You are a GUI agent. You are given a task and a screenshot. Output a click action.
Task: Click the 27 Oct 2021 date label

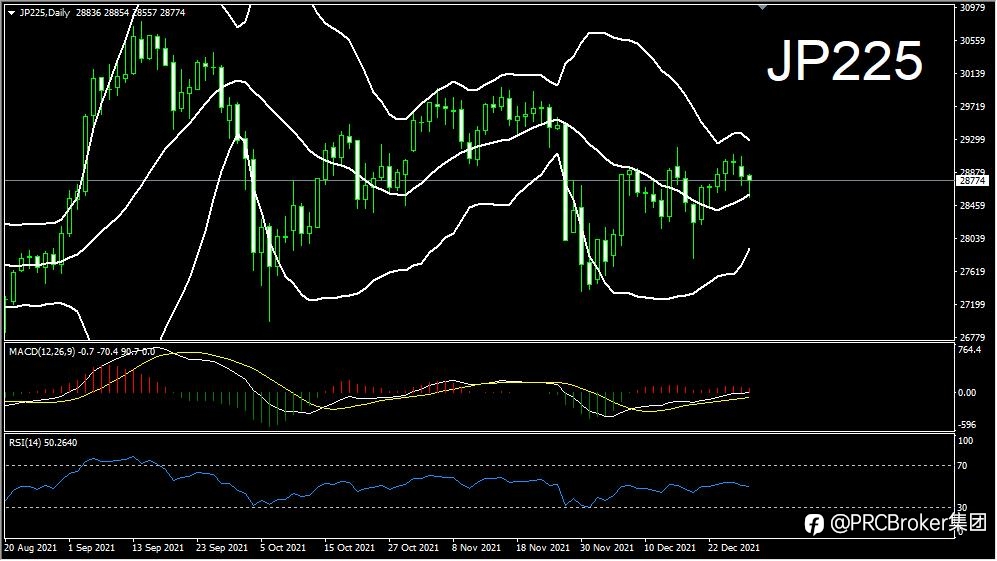413,548
